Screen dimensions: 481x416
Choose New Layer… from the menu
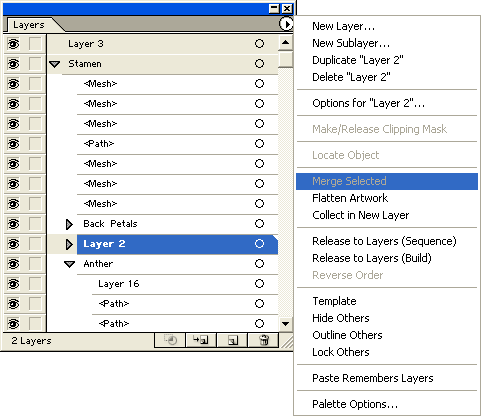tap(343, 26)
